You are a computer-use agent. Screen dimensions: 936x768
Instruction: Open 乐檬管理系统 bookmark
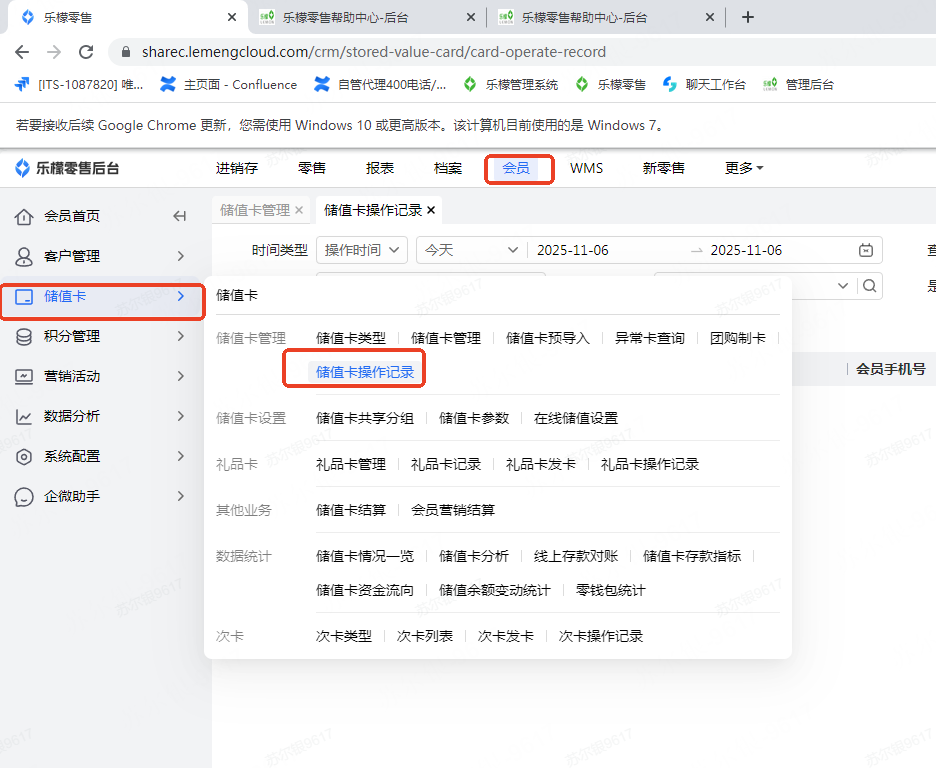point(511,85)
